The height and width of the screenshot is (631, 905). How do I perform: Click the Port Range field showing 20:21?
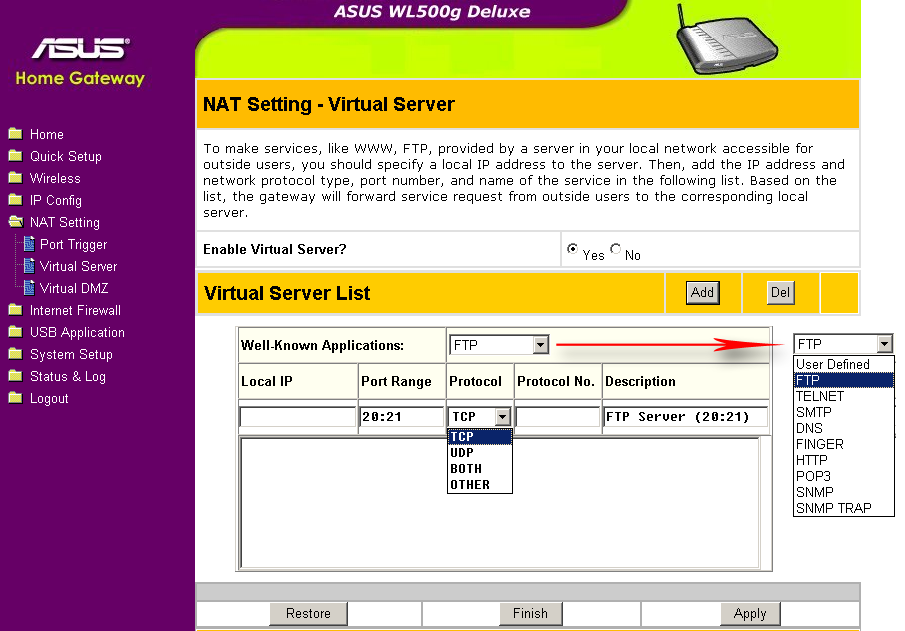(x=401, y=417)
